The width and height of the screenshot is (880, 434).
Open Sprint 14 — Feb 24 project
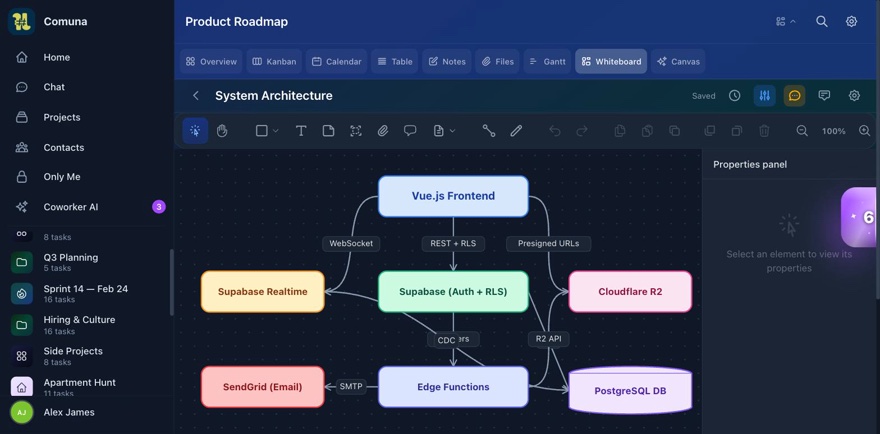point(87,294)
